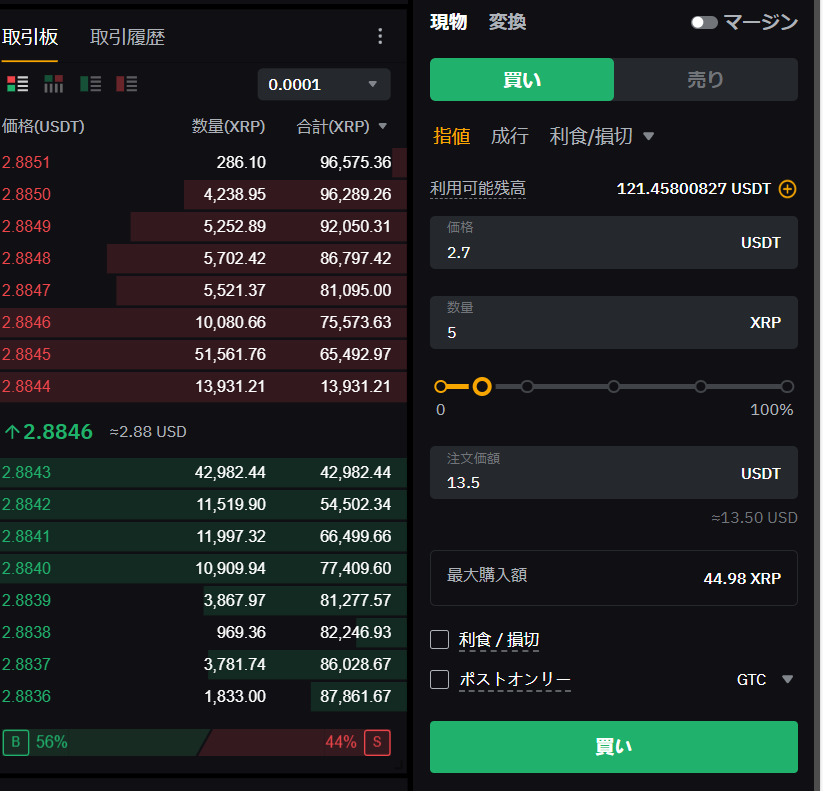Click the plus icon to deposit USDT
The width and height of the screenshot is (824, 792).
788,188
